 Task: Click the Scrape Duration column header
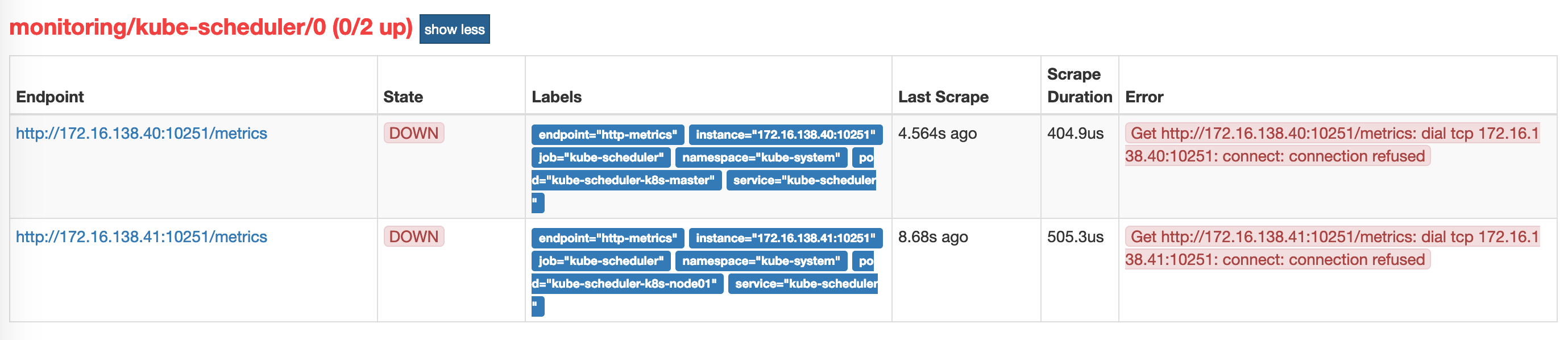(1079, 85)
